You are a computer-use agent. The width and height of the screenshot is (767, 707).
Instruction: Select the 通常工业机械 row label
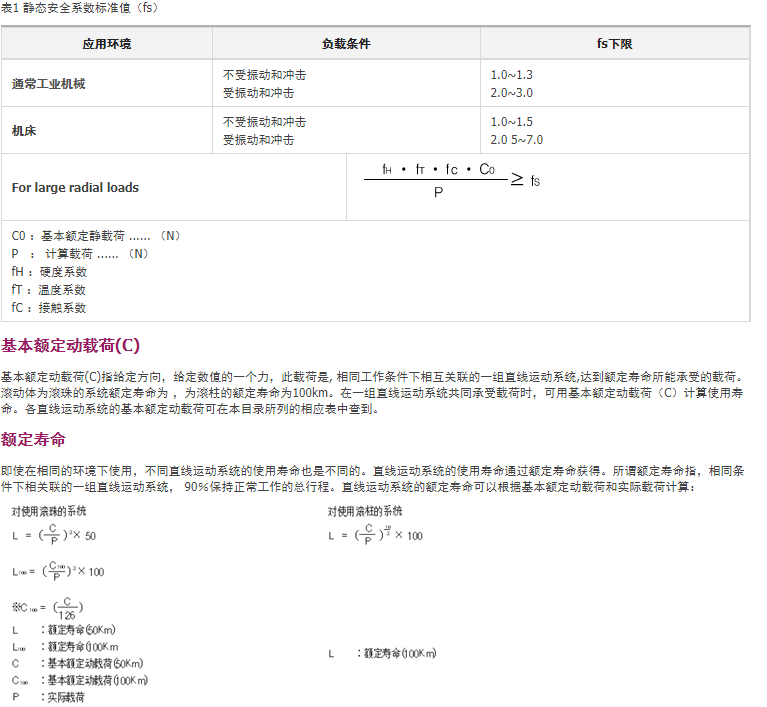pyautogui.click(x=49, y=84)
